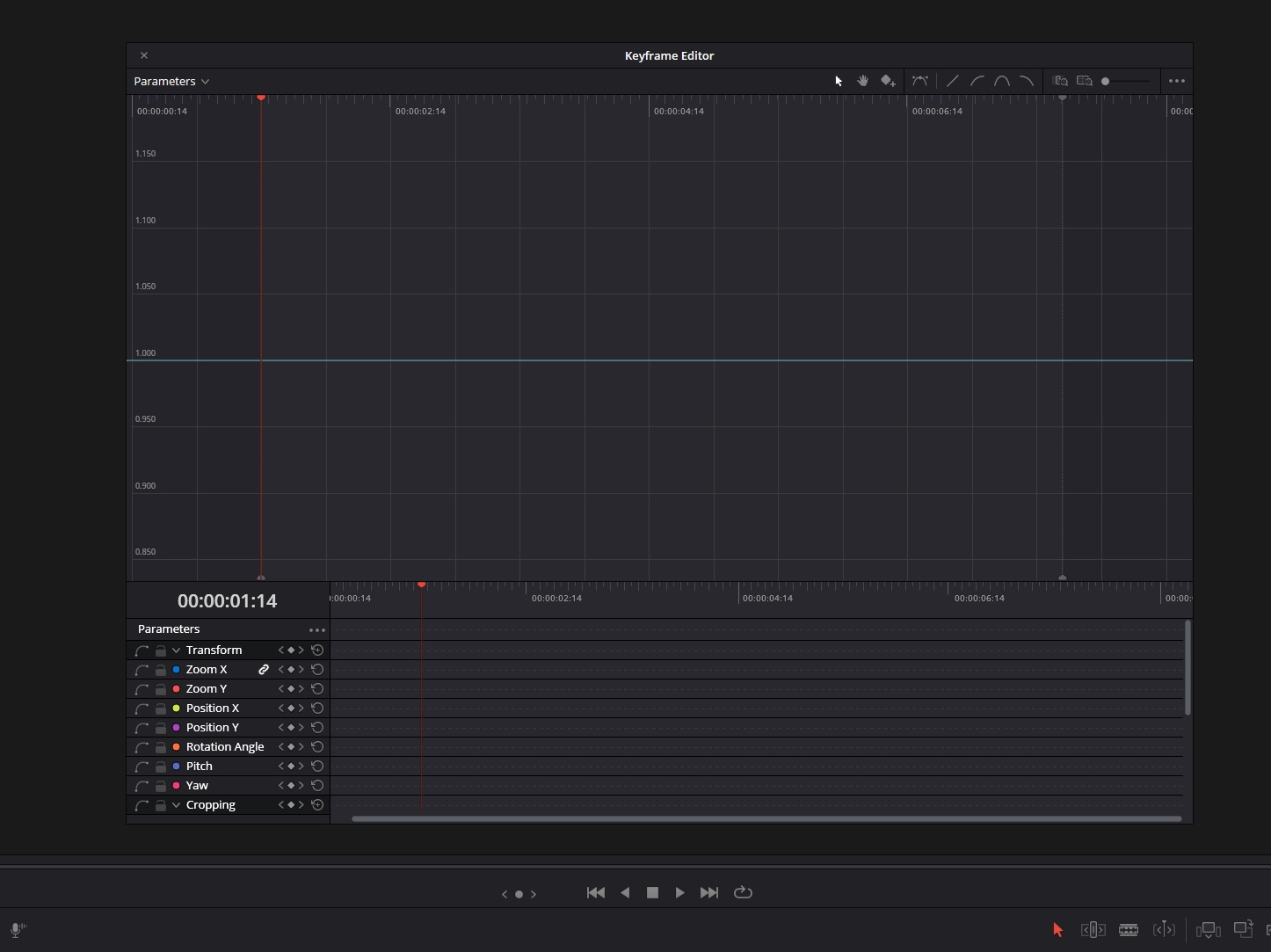The width and height of the screenshot is (1271, 952).
Task: Go to previous keyframe for Position Y
Action: click(x=281, y=728)
